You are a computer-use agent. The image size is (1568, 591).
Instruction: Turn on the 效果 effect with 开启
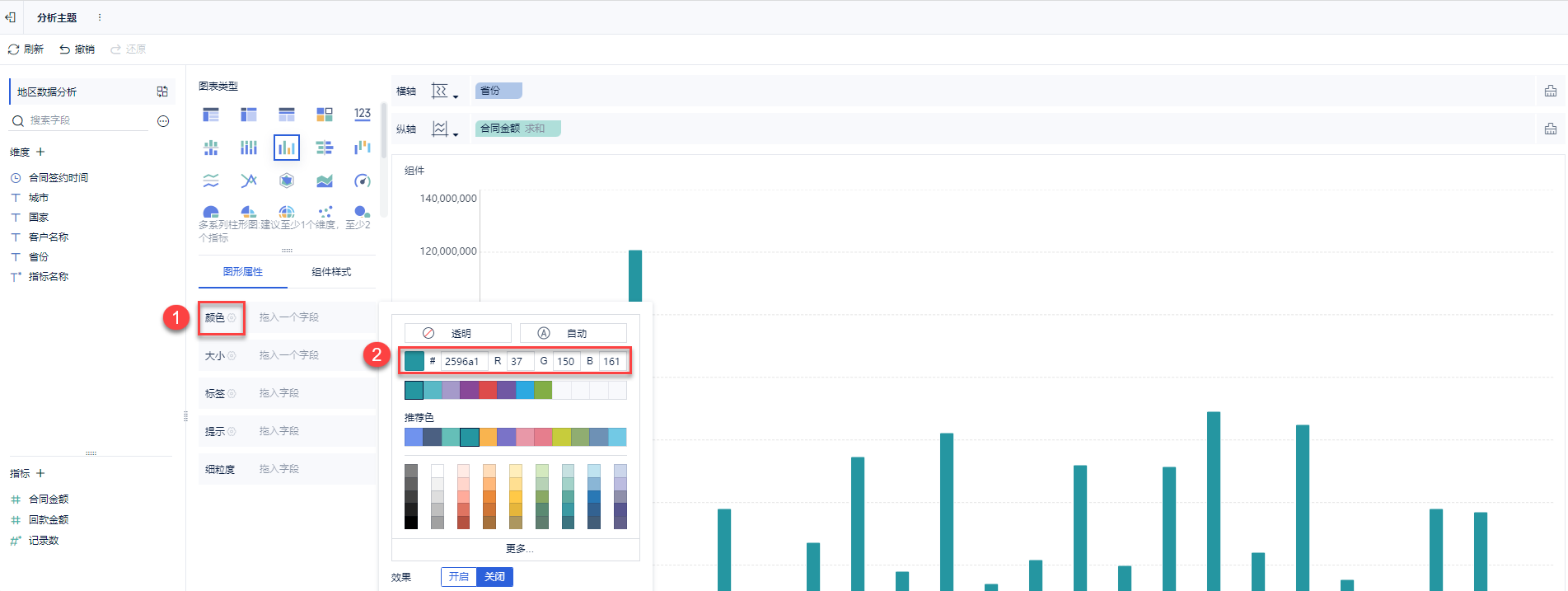click(459, 577)
